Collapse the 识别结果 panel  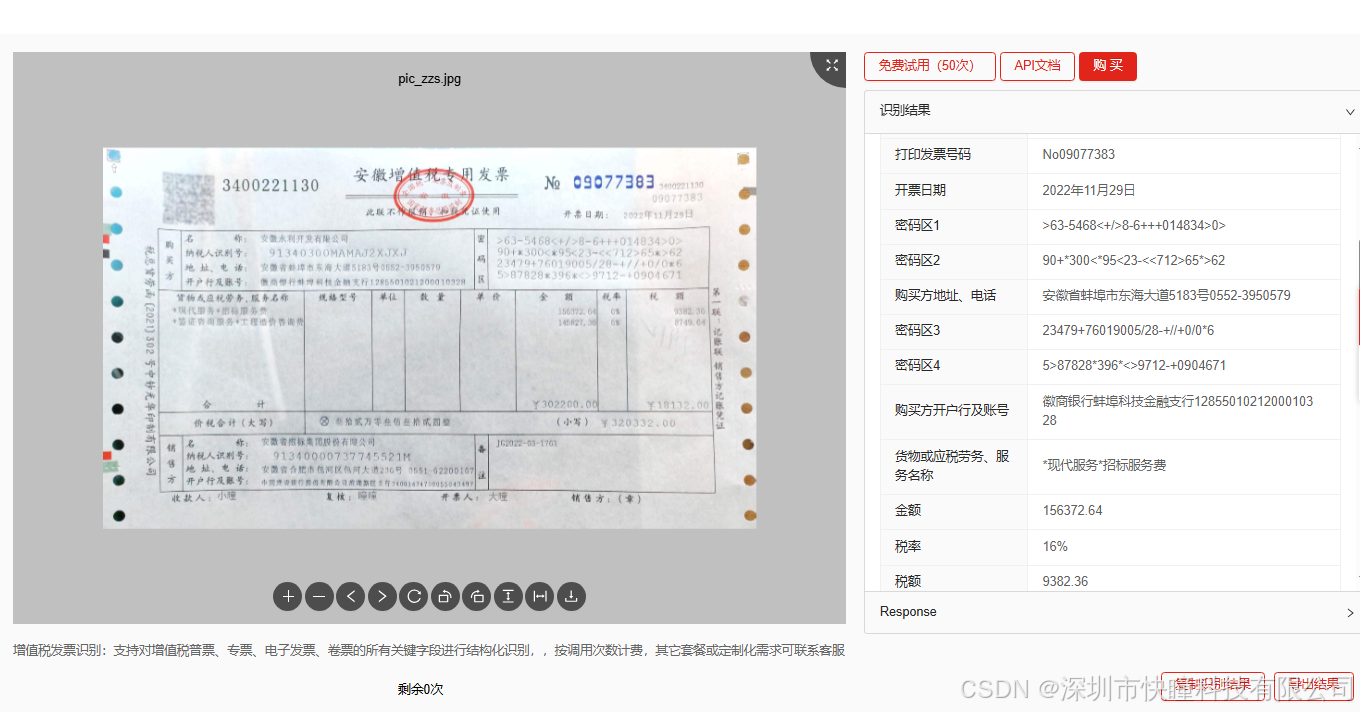(x=1350, y=112)
